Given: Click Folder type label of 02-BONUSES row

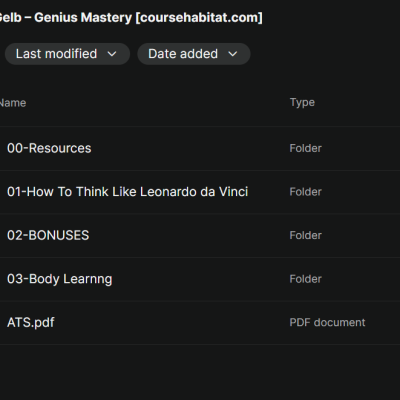Looking at the screenshot, I should (x=306, y=235).
